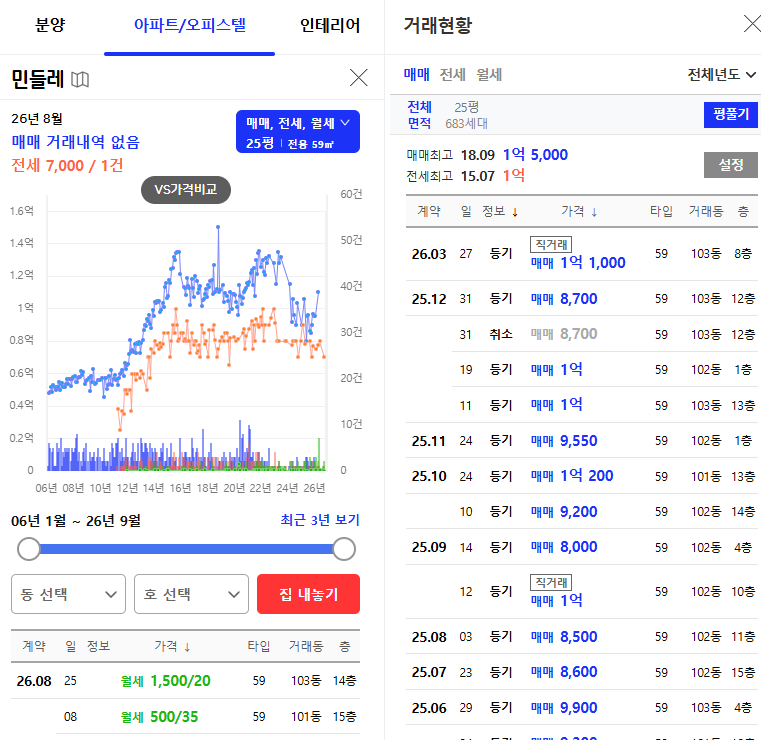Click the 설정 button
The image size is (761, 740).
[x=730, y=165]
